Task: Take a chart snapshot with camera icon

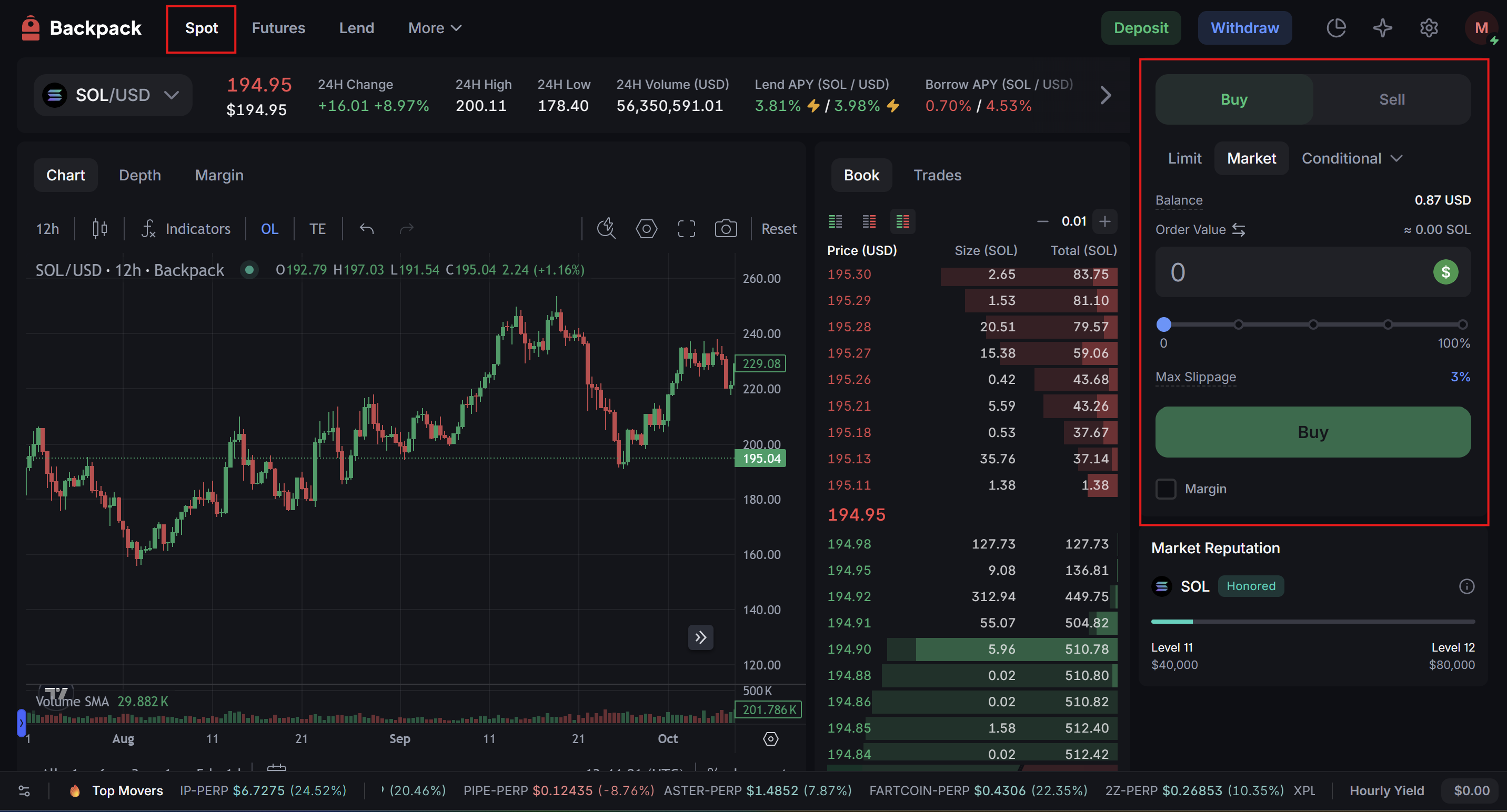Action: [x=726, y=229]
